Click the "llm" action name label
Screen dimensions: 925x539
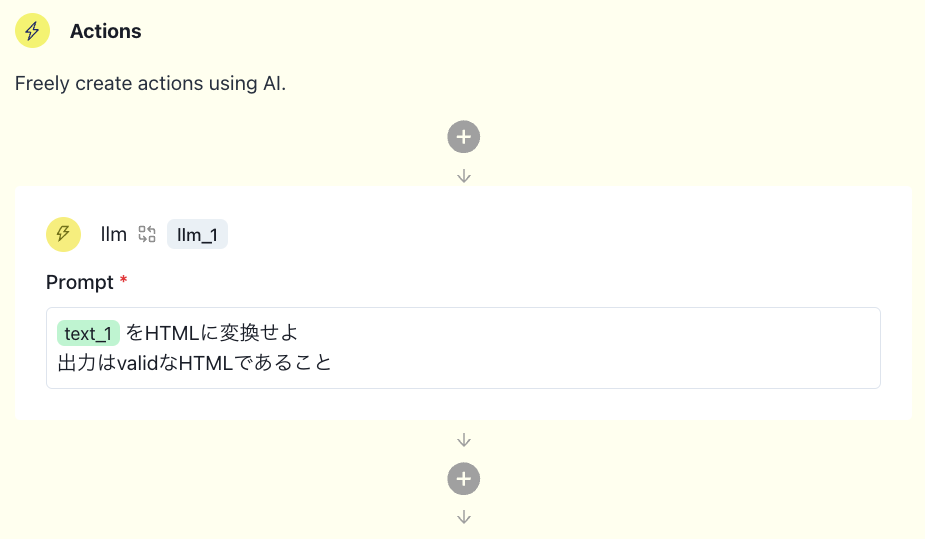coord(113,234)
